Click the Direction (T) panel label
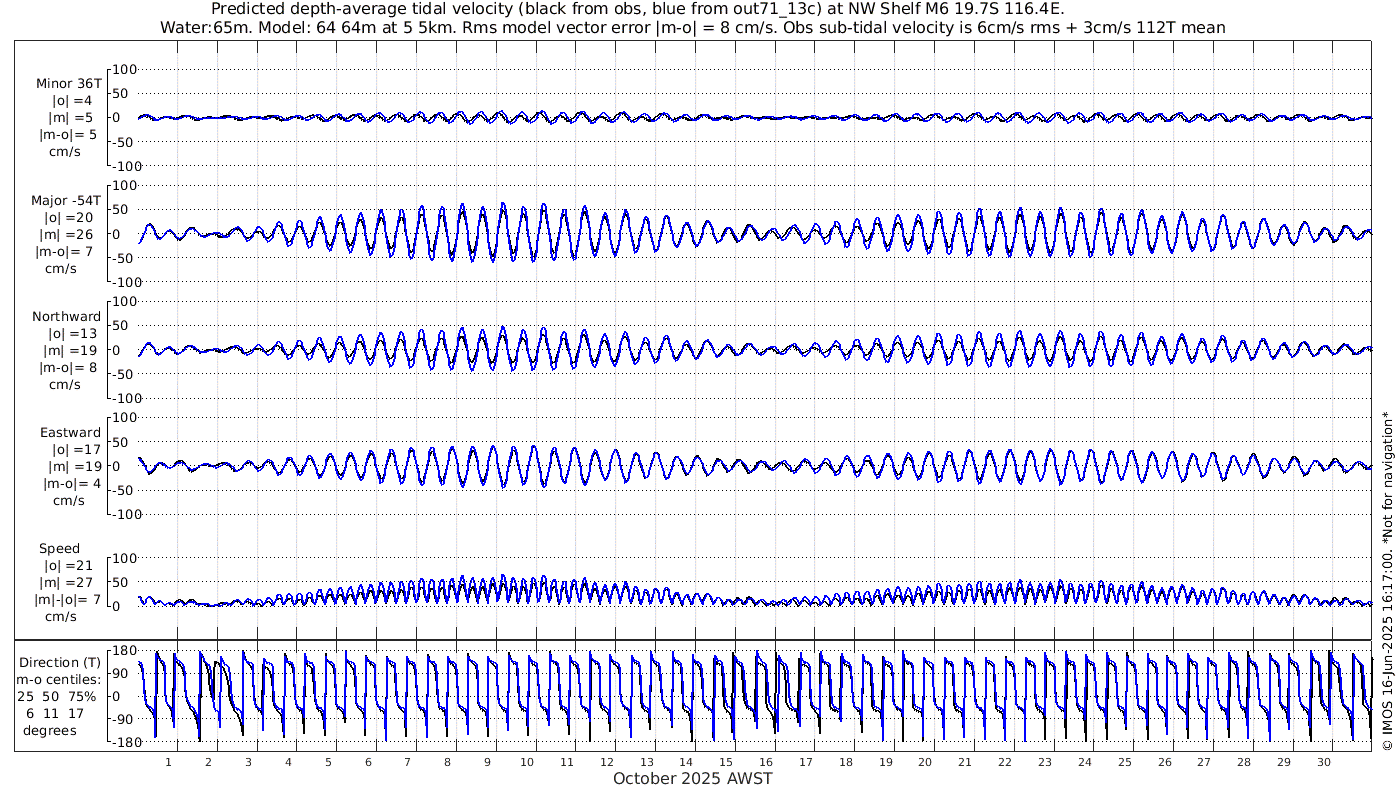The image size is (1400, 800). tap(62, 662)
